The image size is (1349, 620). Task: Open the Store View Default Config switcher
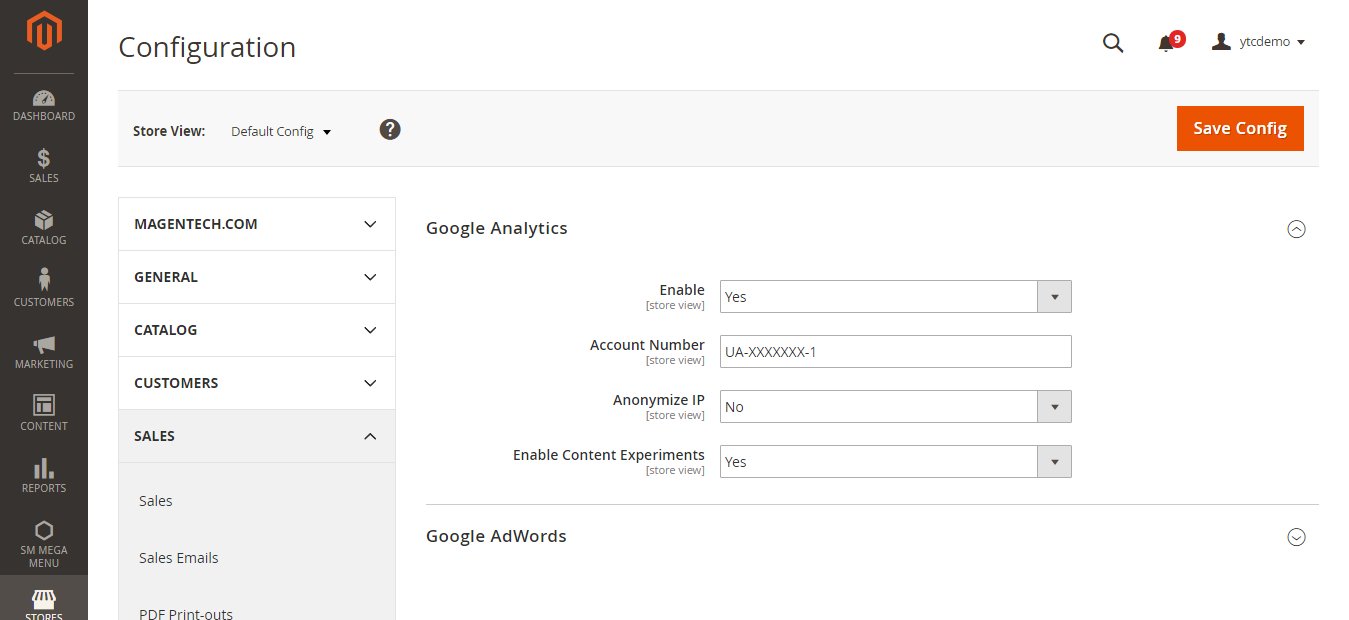(x=281, y=131)
